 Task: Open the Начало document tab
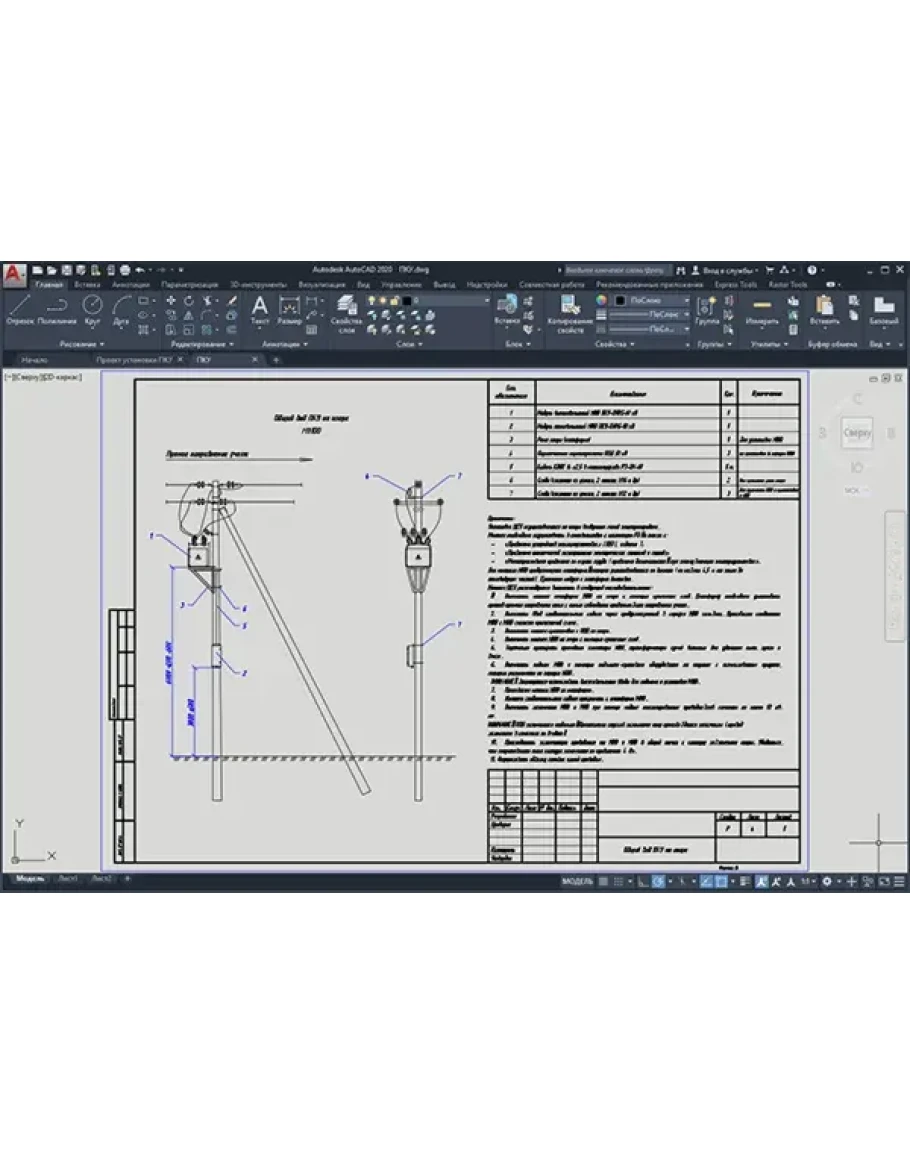tap(35, 358)
